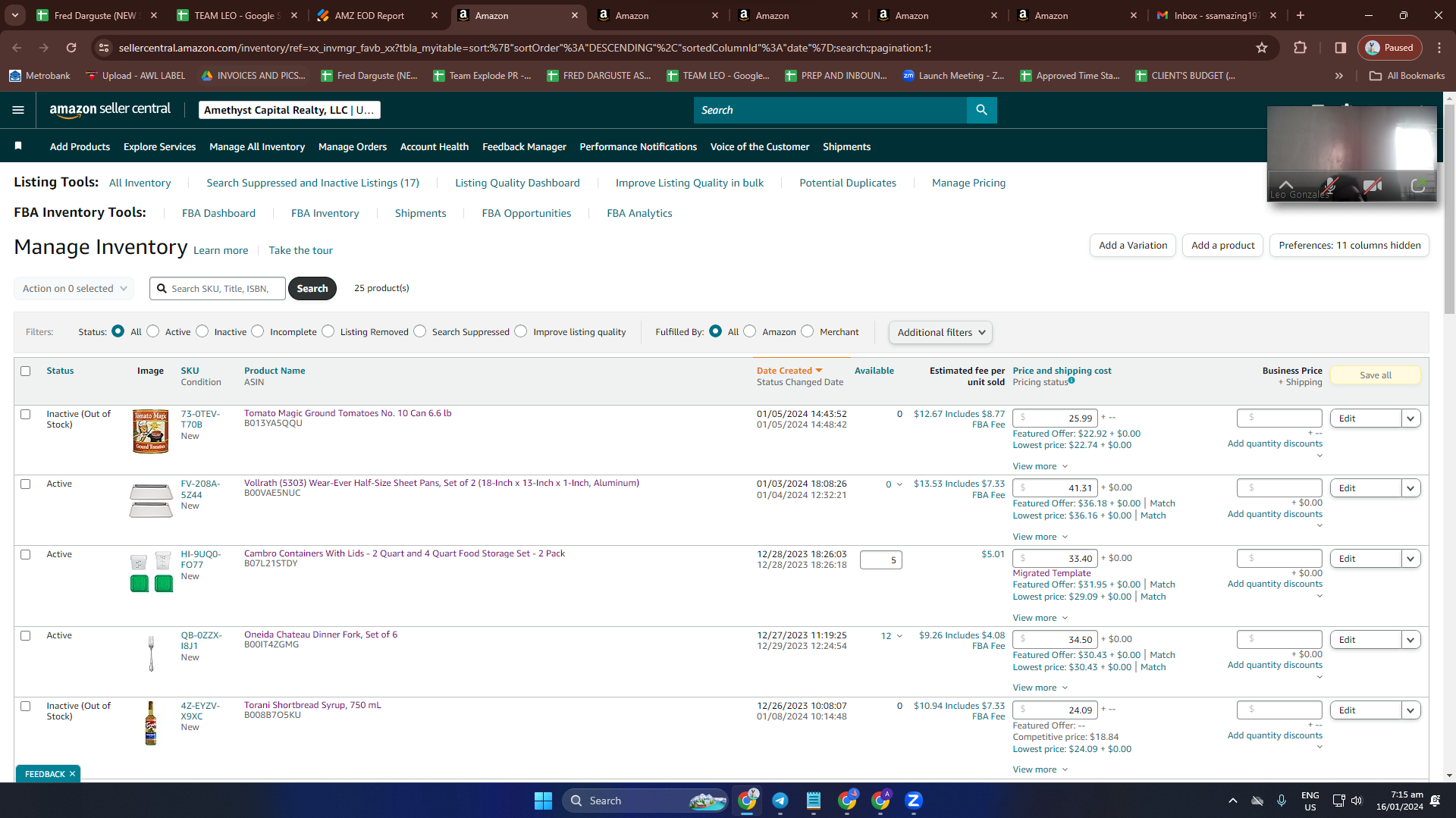The image size is (1456, 818).
Task: Select Fulfilled By Merchant radio button
Action: point(808,331)
